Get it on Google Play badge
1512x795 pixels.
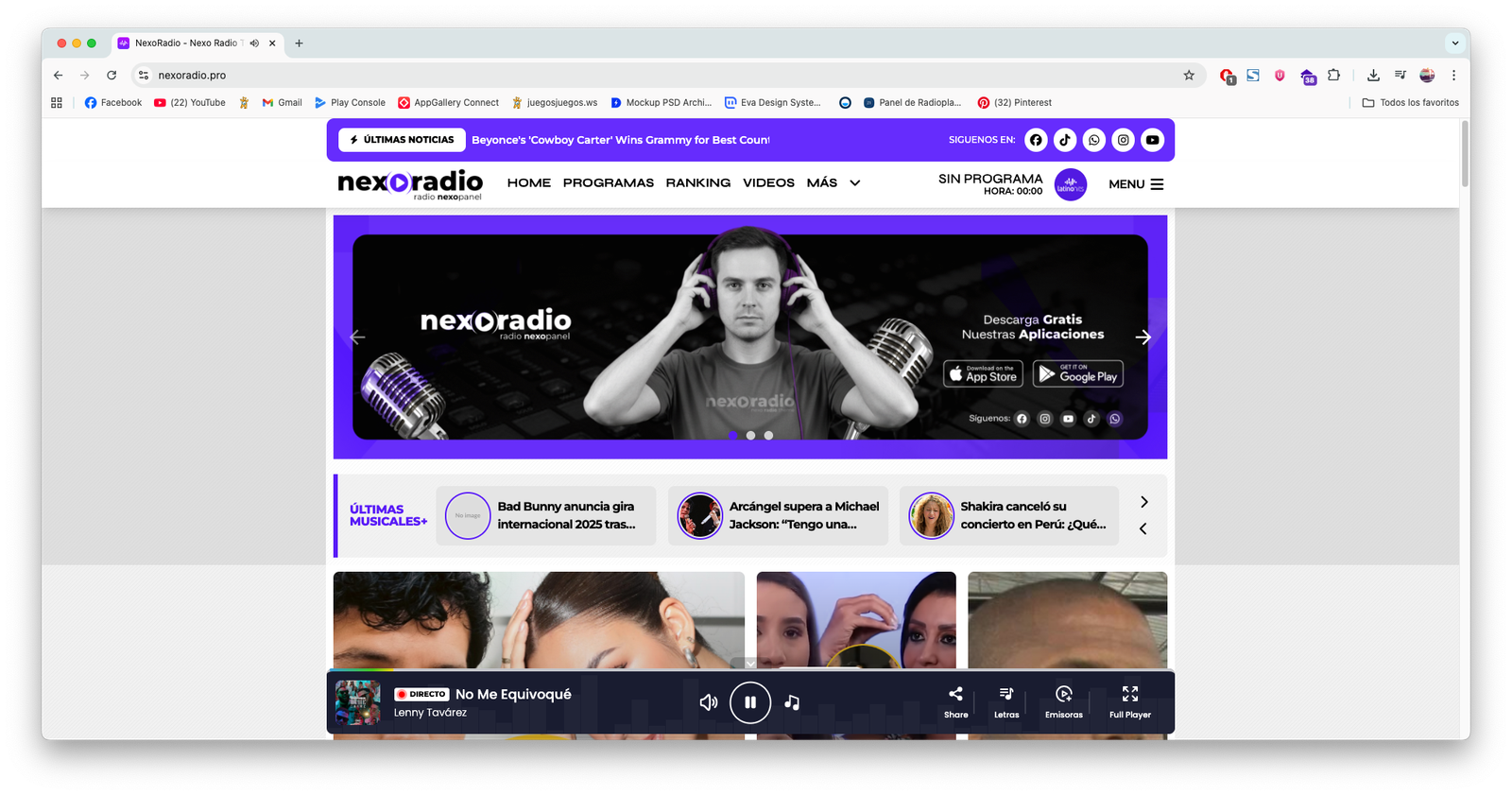(x=1078, y=374)
